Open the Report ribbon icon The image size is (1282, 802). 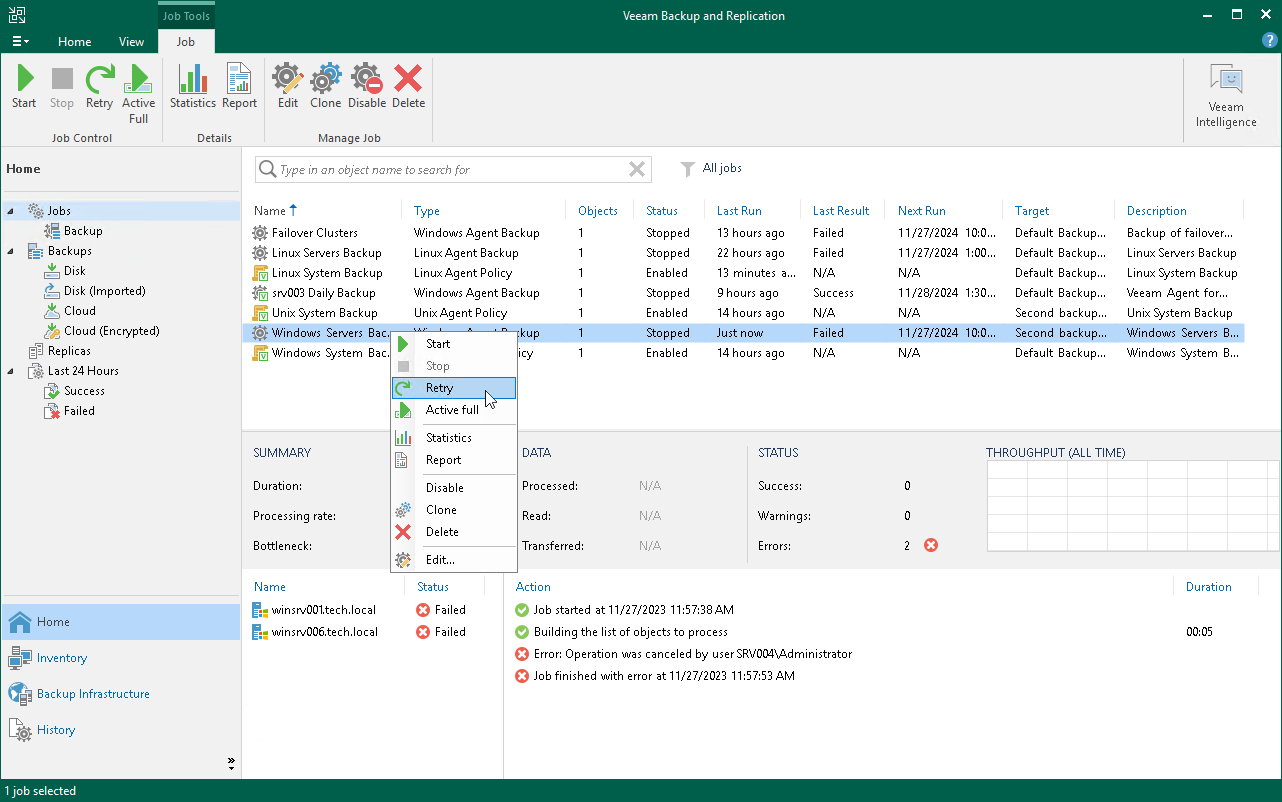[240, 87]
